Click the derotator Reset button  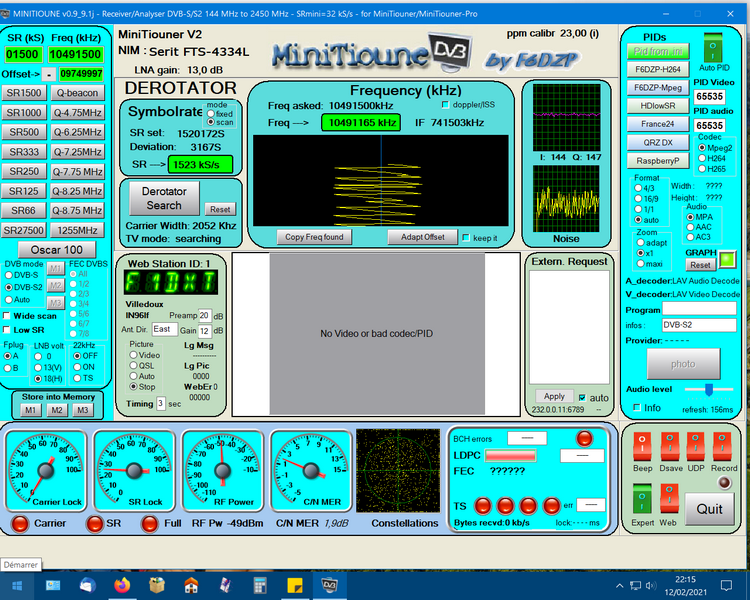tap(220, 209)
